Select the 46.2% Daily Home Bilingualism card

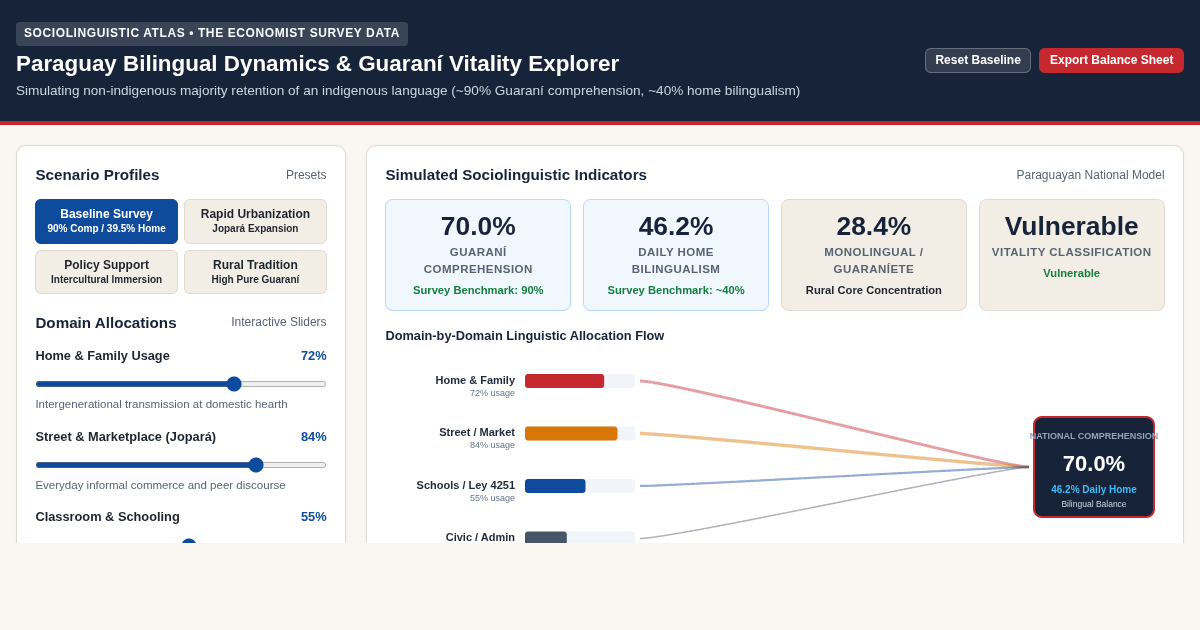676,255
